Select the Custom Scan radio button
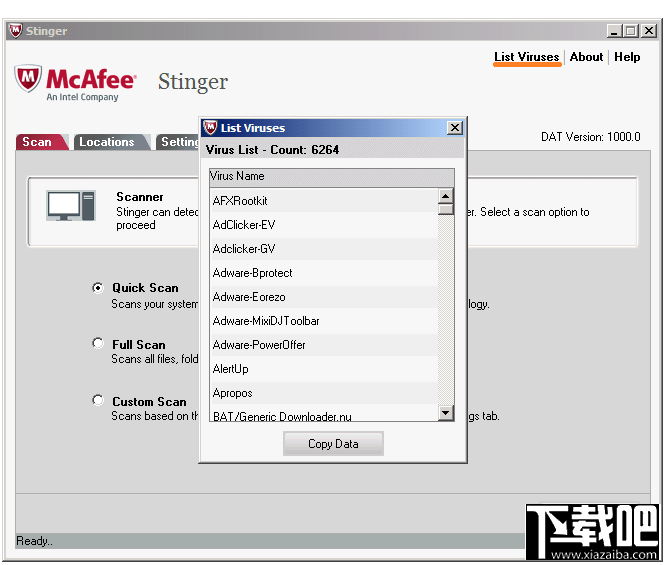 click(x=98, y=400)
